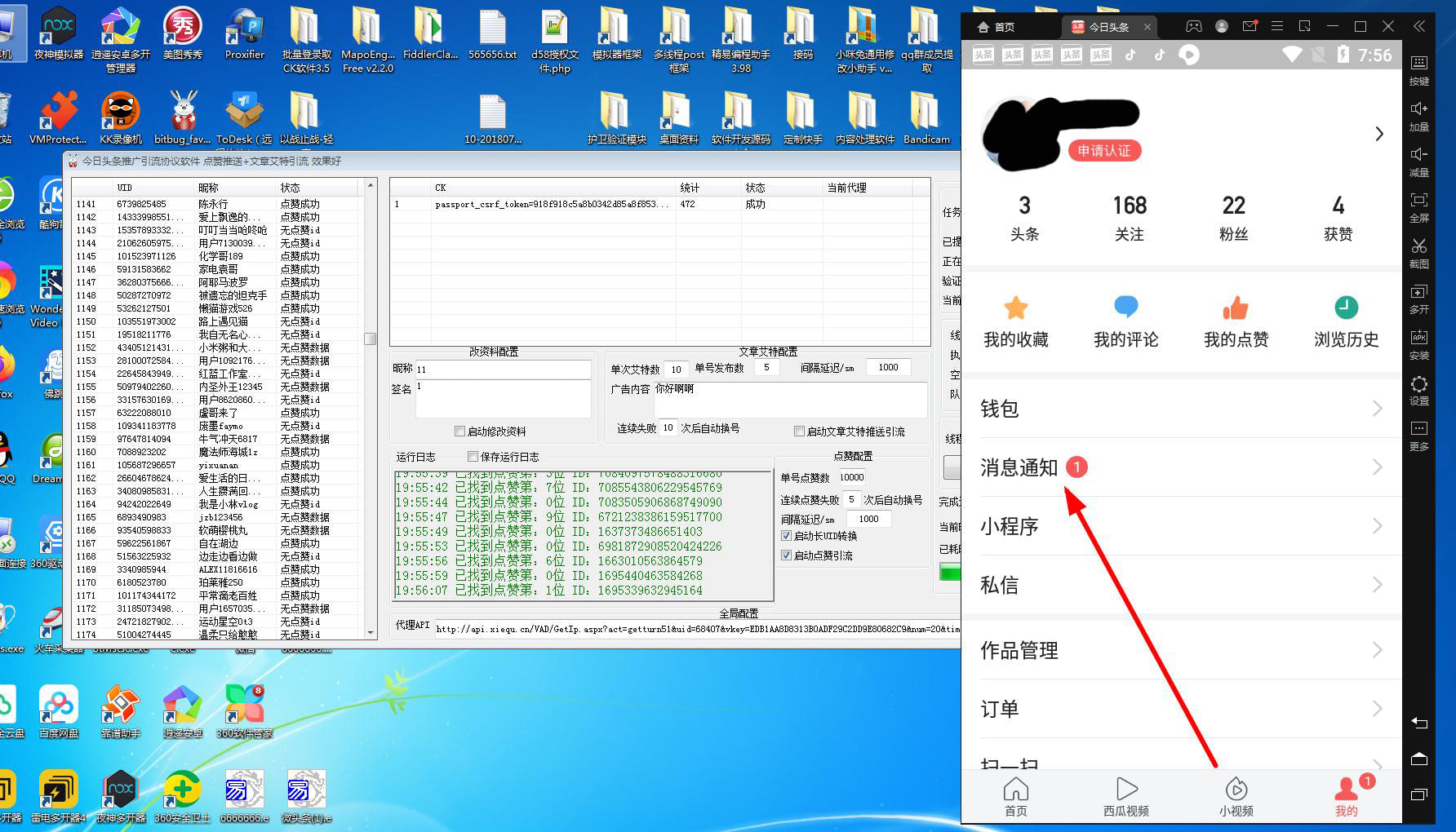Image resolution: width=1456 pixels, height=832 pixels.
Task: Tap the 申请认证 red button
Action: point(1104,150)
